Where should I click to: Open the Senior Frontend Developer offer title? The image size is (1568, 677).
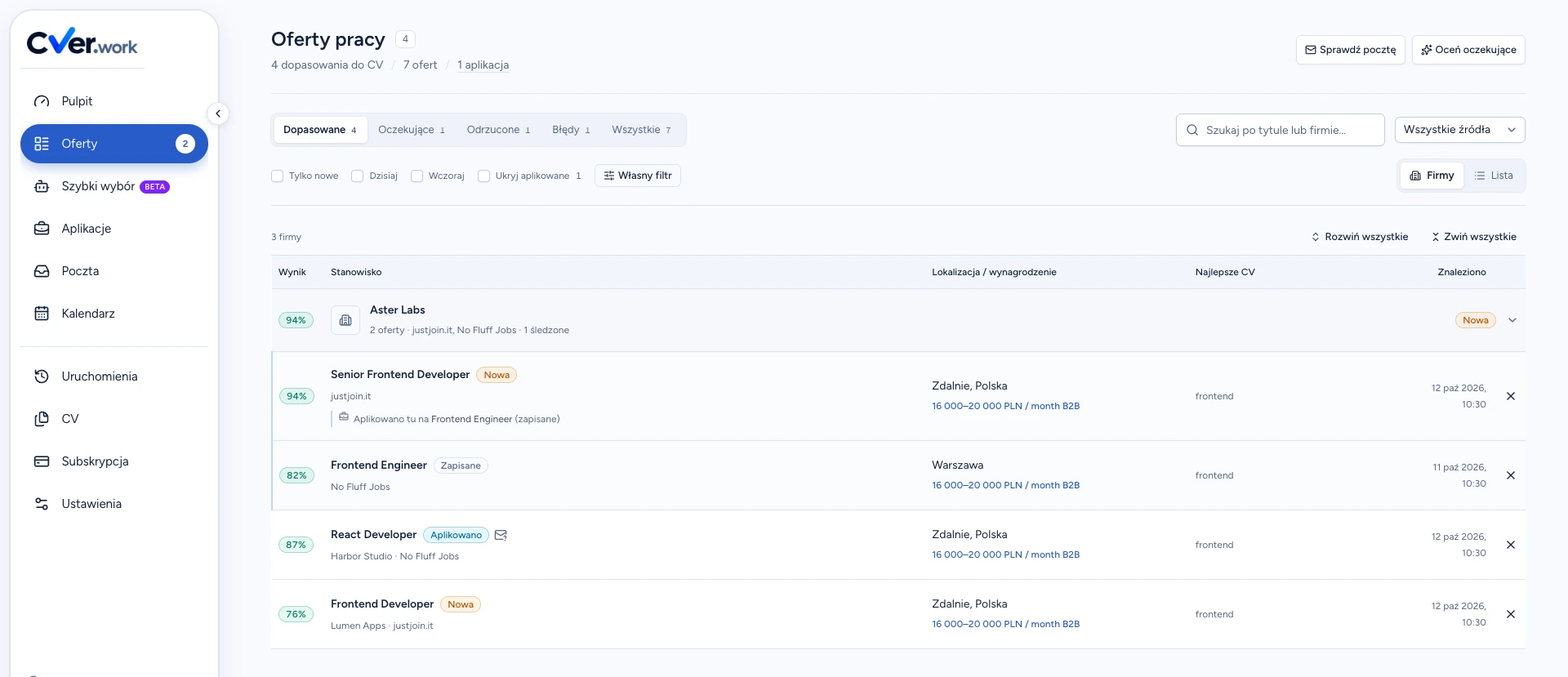pyautogui.click(x=400, y=375)
